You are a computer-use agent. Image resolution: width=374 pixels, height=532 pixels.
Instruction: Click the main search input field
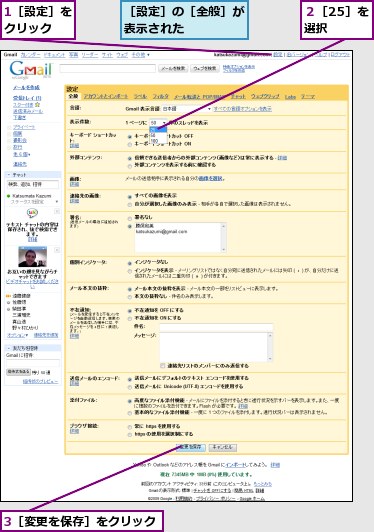click(108, 69)
